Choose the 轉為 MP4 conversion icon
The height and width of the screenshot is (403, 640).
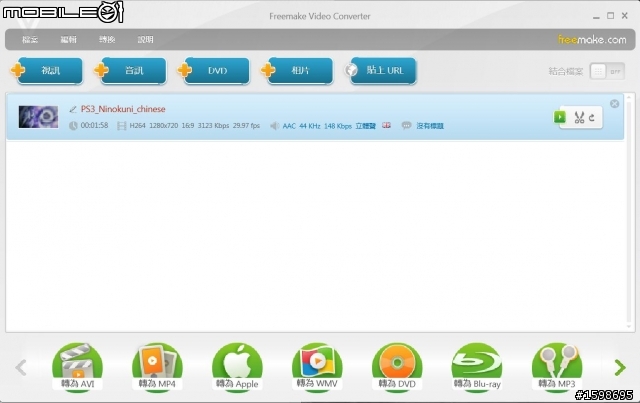click(x=157, y=367)
